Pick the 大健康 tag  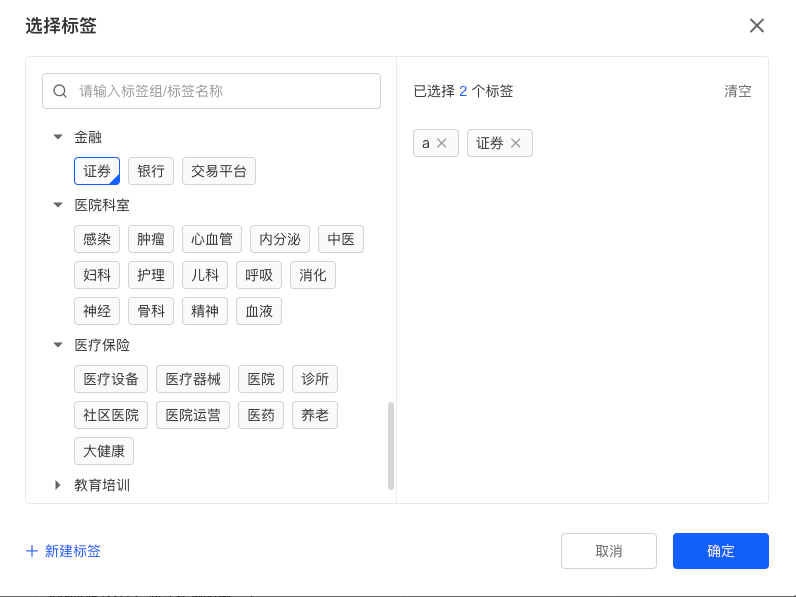tap(104, 451)
